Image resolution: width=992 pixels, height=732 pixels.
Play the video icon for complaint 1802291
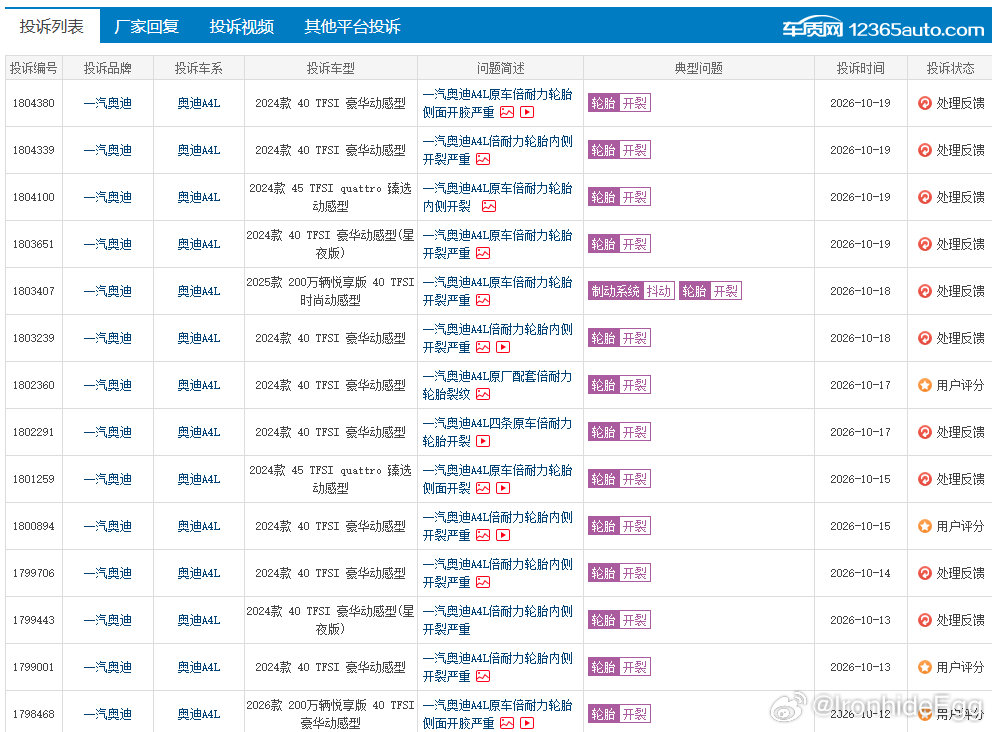point(483,441)
